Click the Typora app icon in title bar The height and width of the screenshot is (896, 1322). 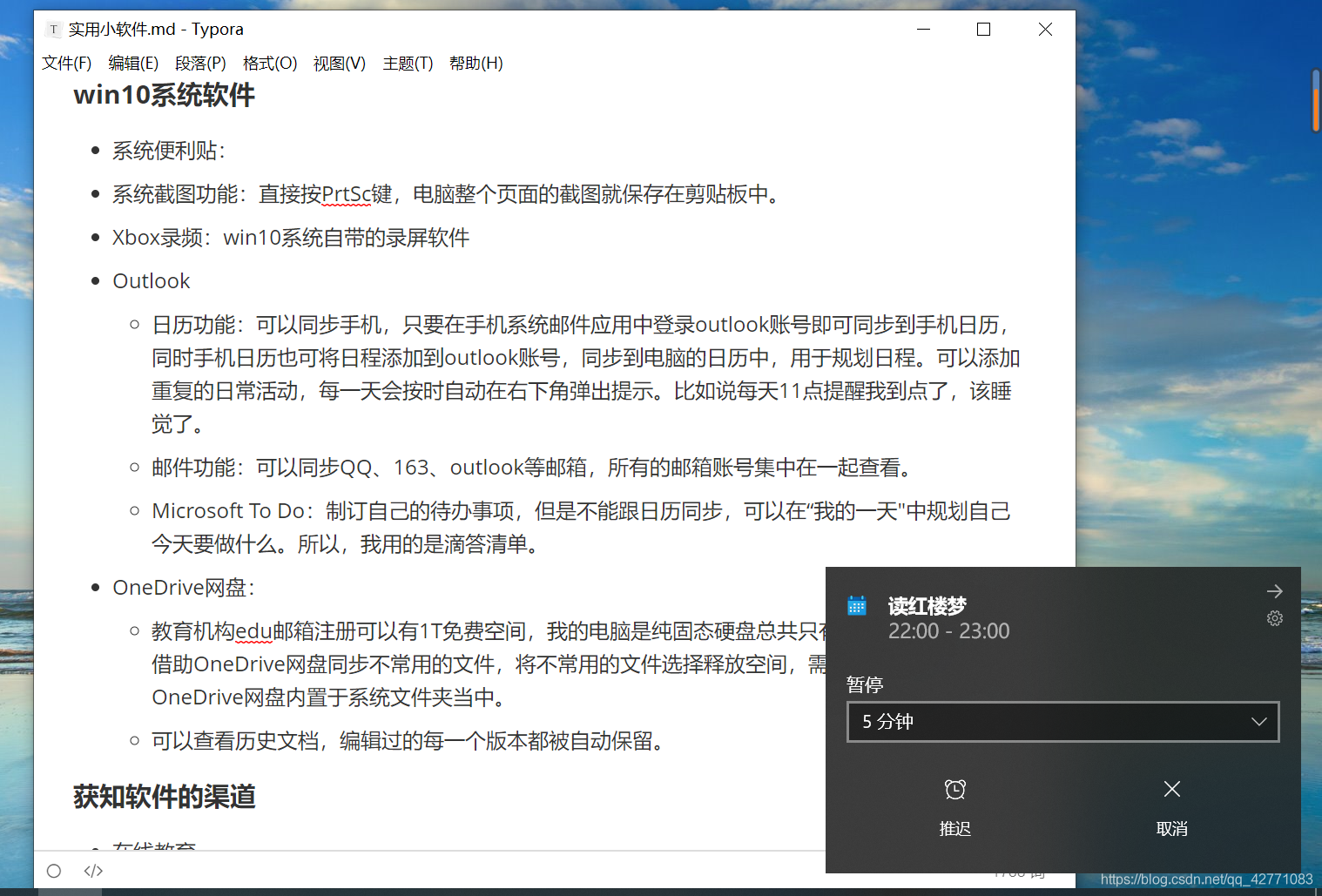tap(54, 30)
